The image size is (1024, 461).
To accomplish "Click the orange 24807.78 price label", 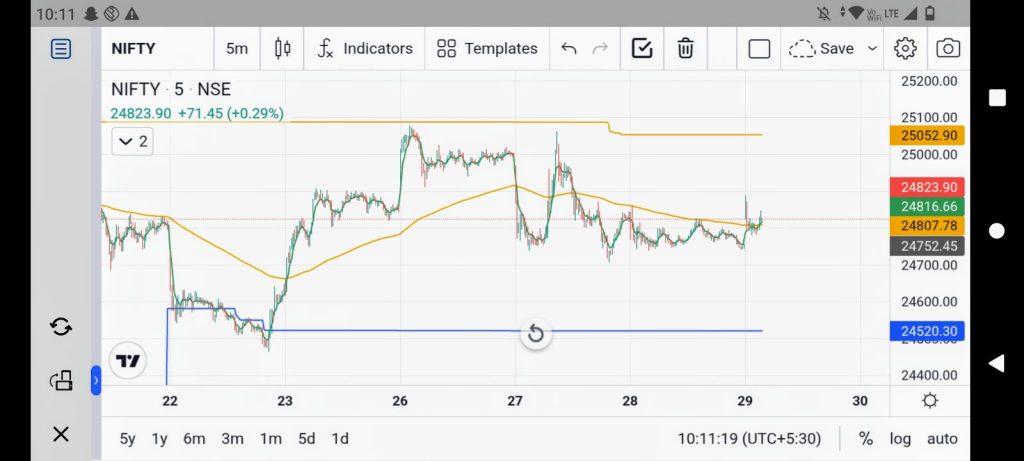I will tap(927, 227).
